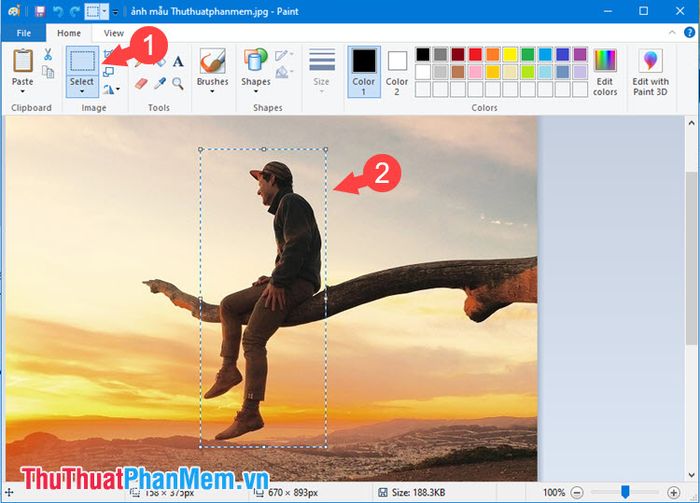The height and width of the screenshot is (503, 700).
Task: Minimize the Paint window
Action: [608, 11]
